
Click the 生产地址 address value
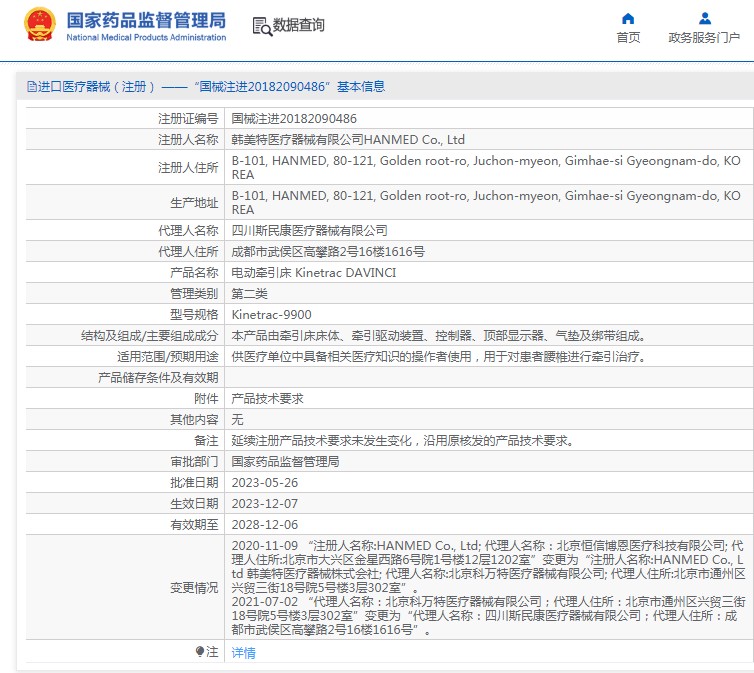click(486, 203)
